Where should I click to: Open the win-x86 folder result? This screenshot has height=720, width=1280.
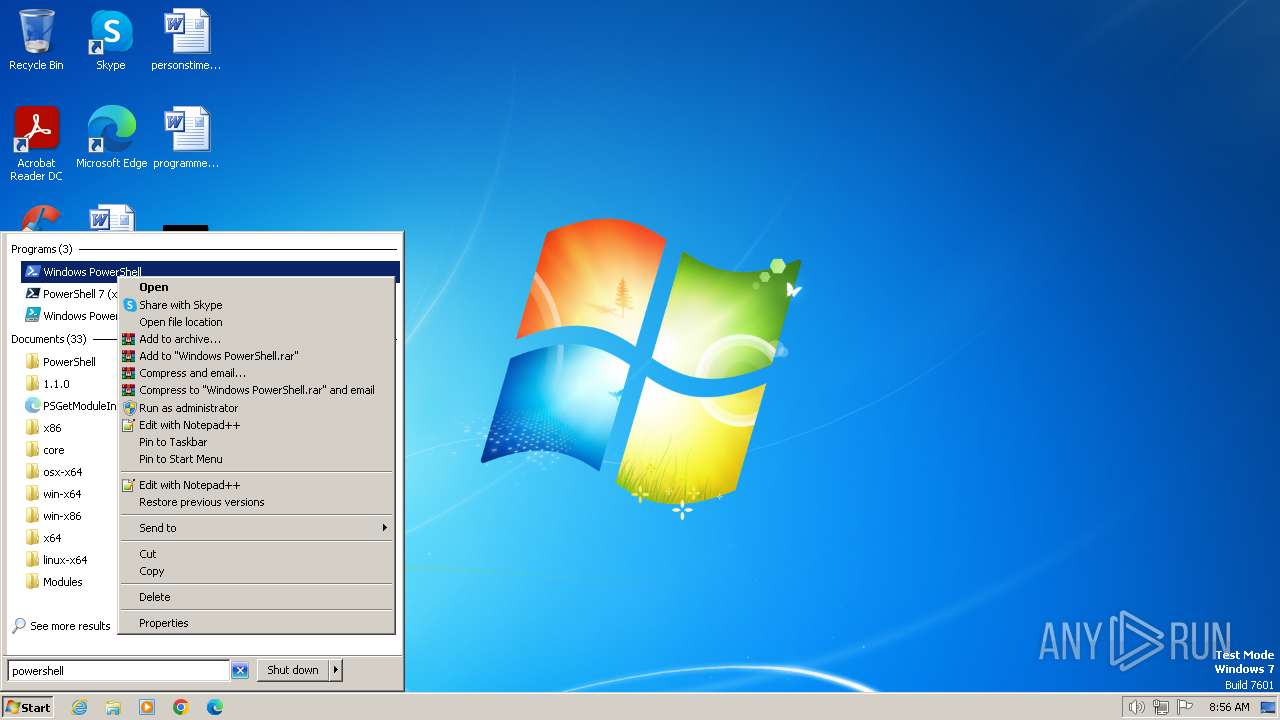[x=70, y=516]
